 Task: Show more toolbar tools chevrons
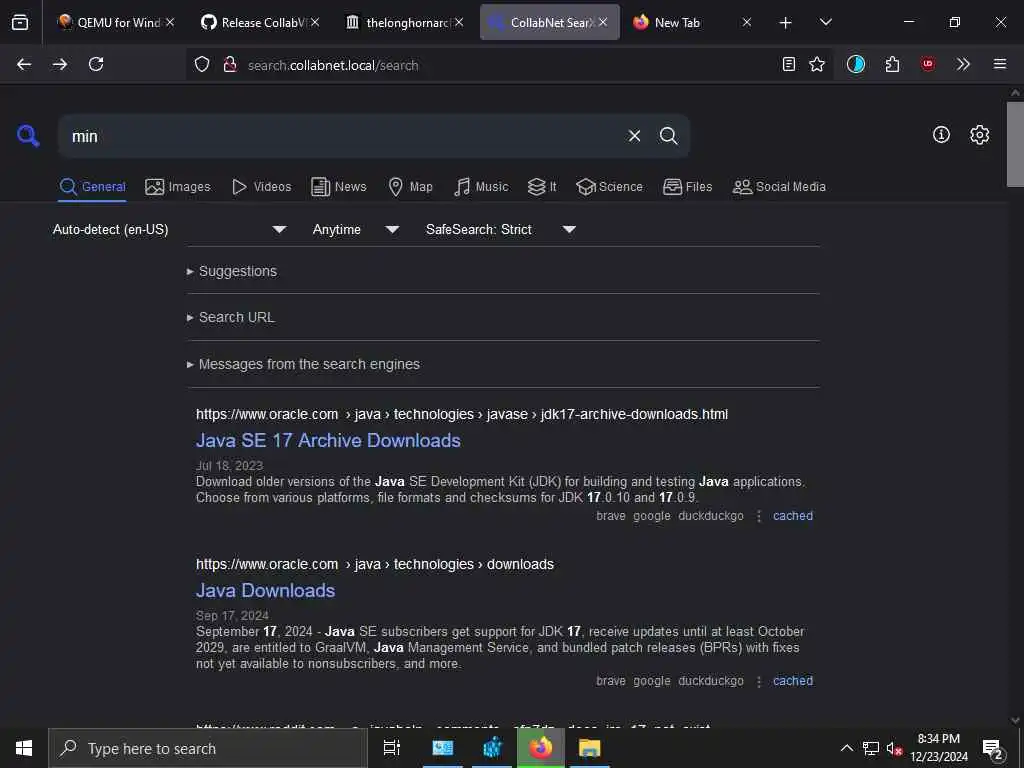coord(963,64)
